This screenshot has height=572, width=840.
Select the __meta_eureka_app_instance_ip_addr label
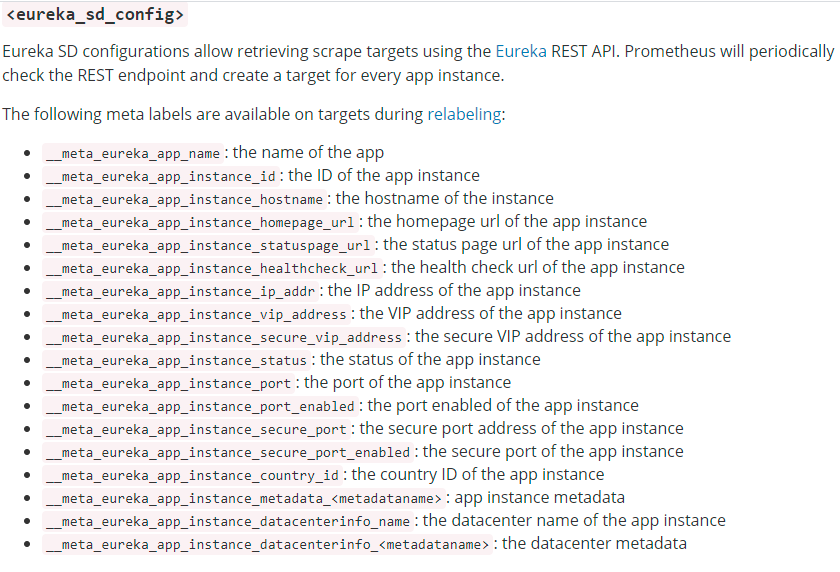point(181,291)
